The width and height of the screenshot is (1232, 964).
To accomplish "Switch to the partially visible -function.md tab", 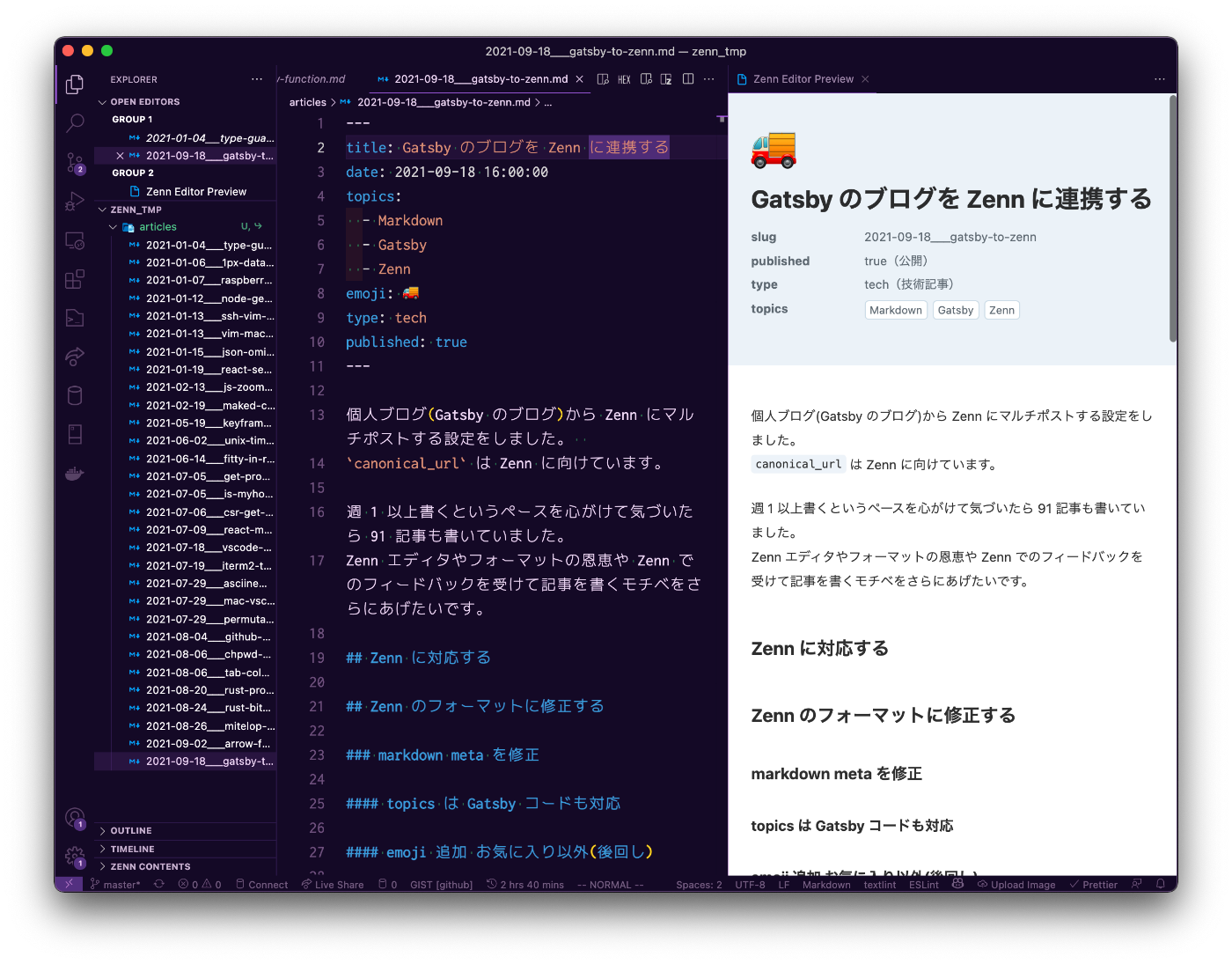I will pyautogui.click(x=312, y=79).
